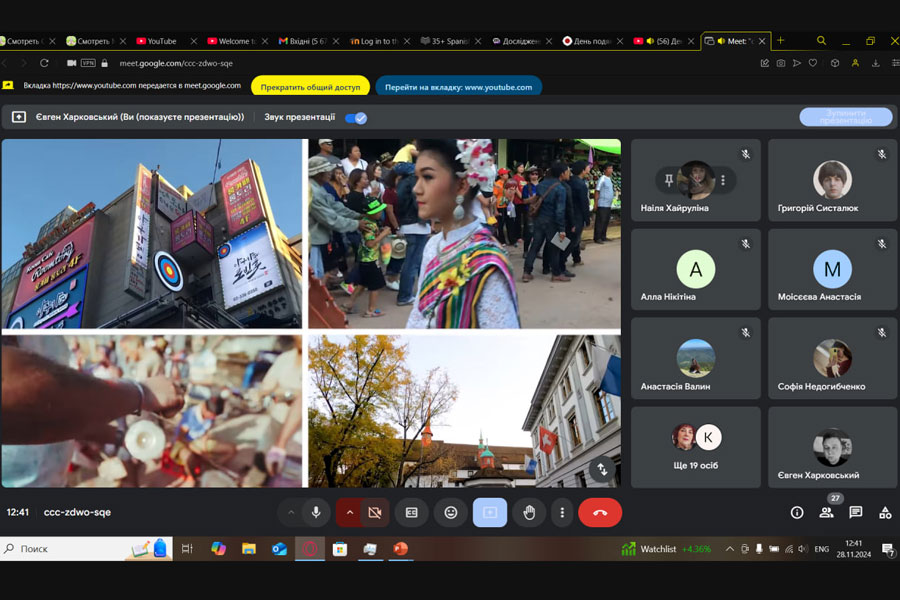This screenshot has width=900, height=600.
Task: Open the three-dot more options menu
Action: click(x=562, y=512)
